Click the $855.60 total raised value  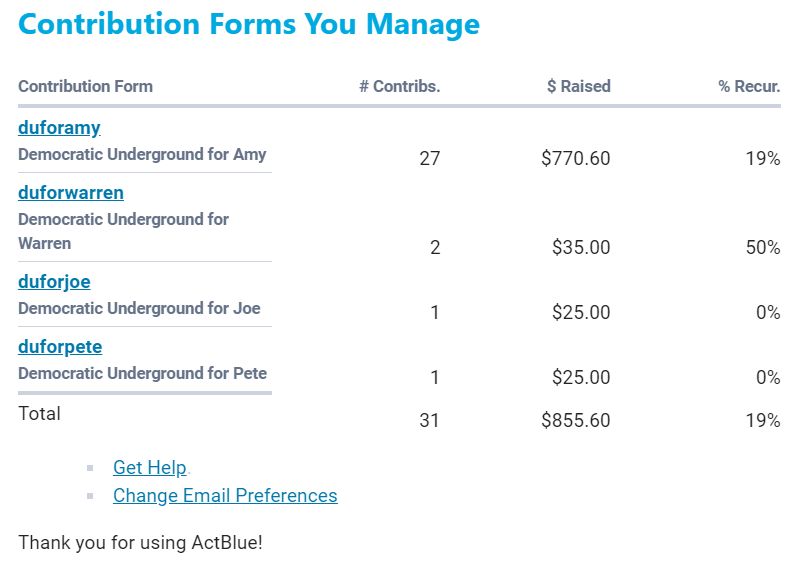(x=575, y=421)
